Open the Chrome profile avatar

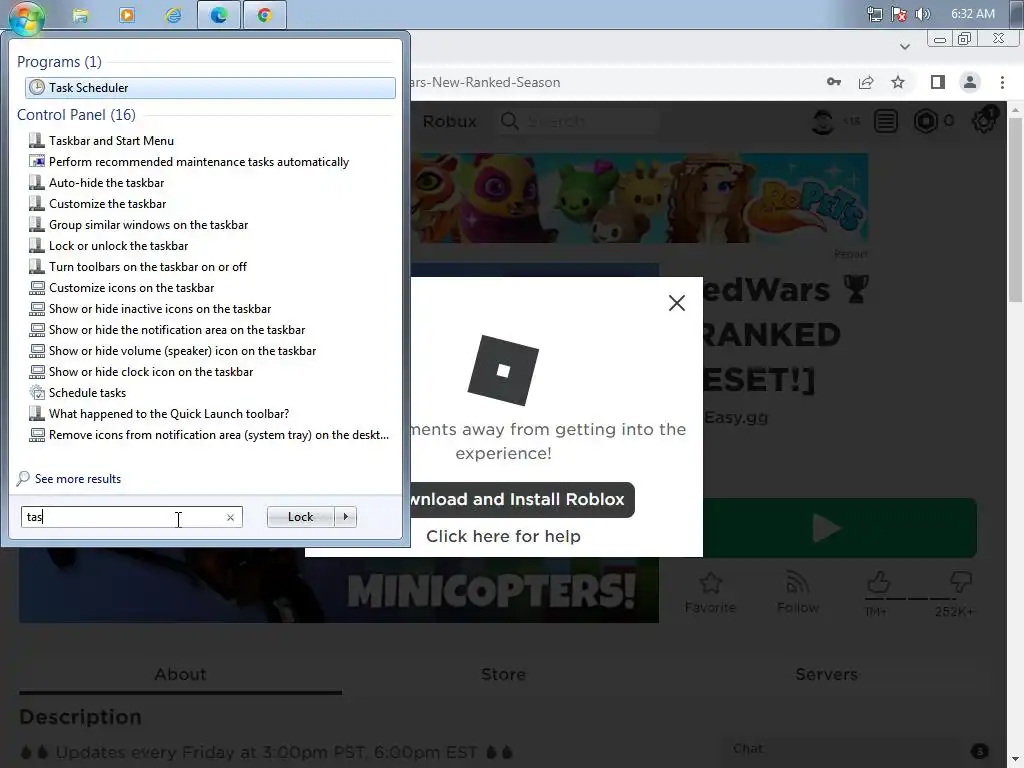(970, 82)
